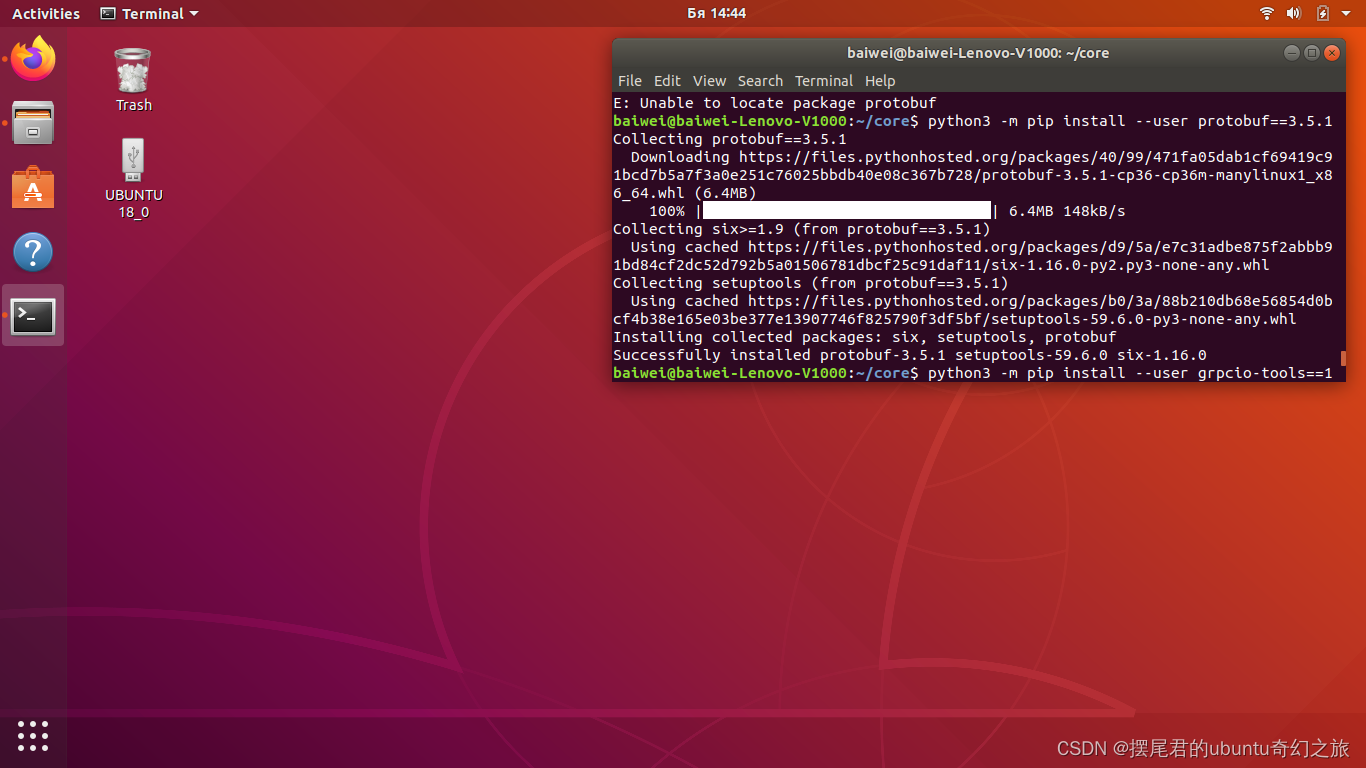This screenshot has height=768, width=1366.
Task: Launch Ubuntu Software from the dock
Action: coord(33,187)
